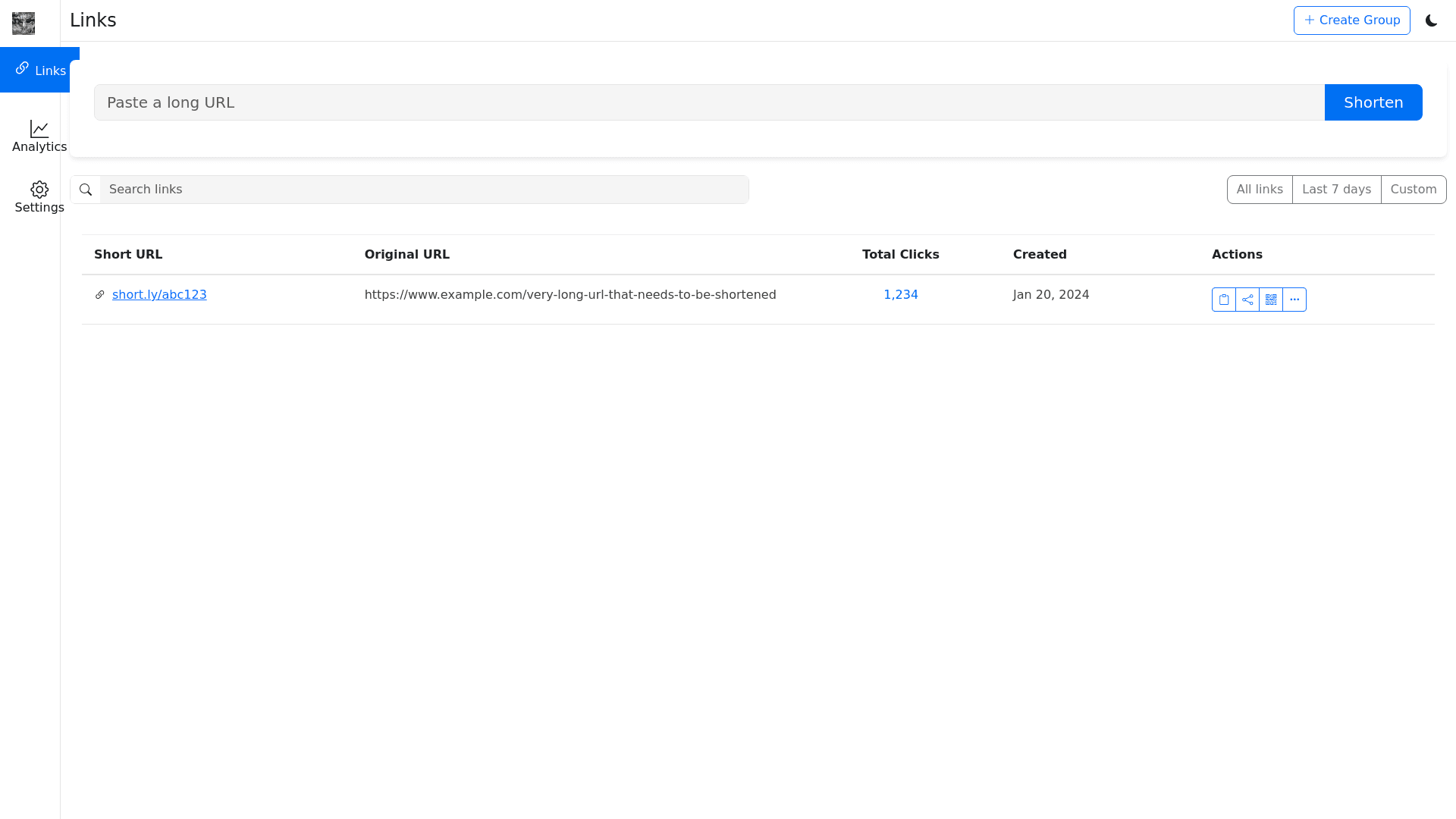1456x819 pixels.
Task: Choose the Custom date range filter
Action: 1413,190
